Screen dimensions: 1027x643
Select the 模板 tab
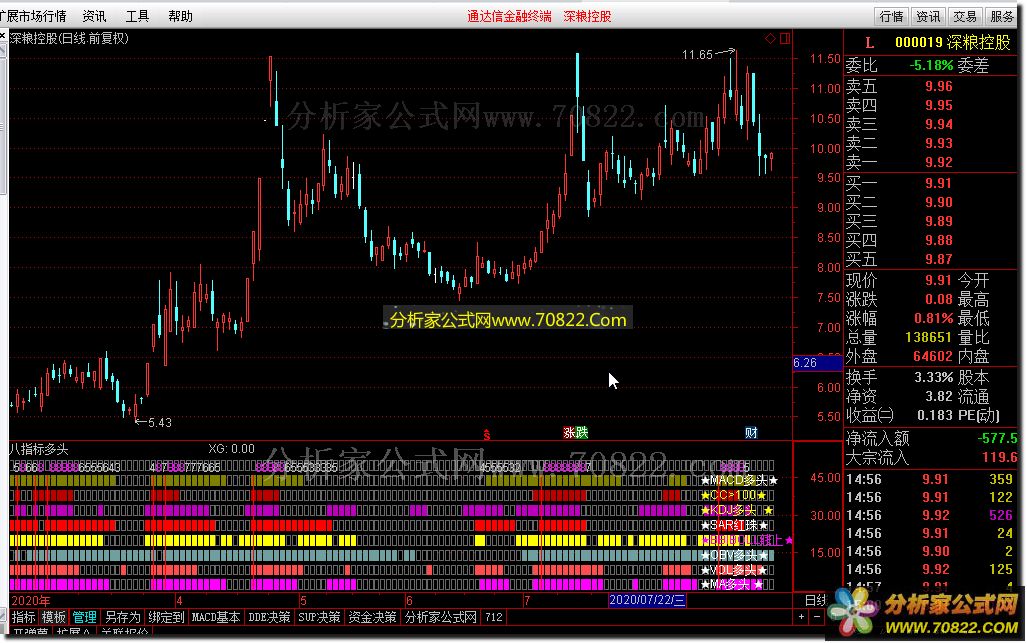[54, 617]
